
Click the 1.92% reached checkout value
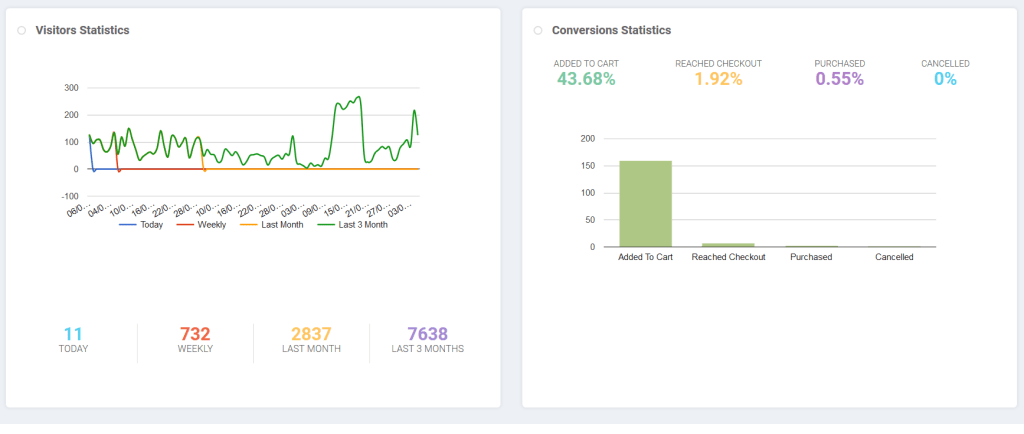click(718, 79)
